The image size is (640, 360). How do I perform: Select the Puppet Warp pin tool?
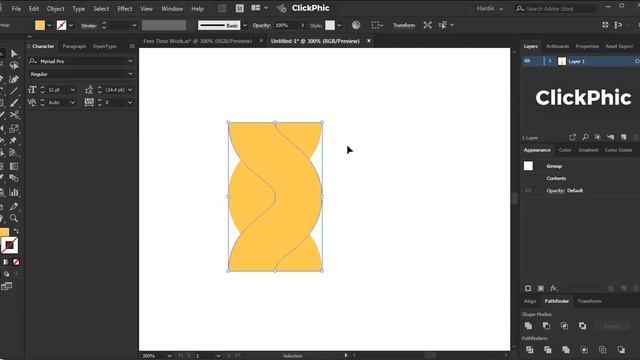[13, 140]
